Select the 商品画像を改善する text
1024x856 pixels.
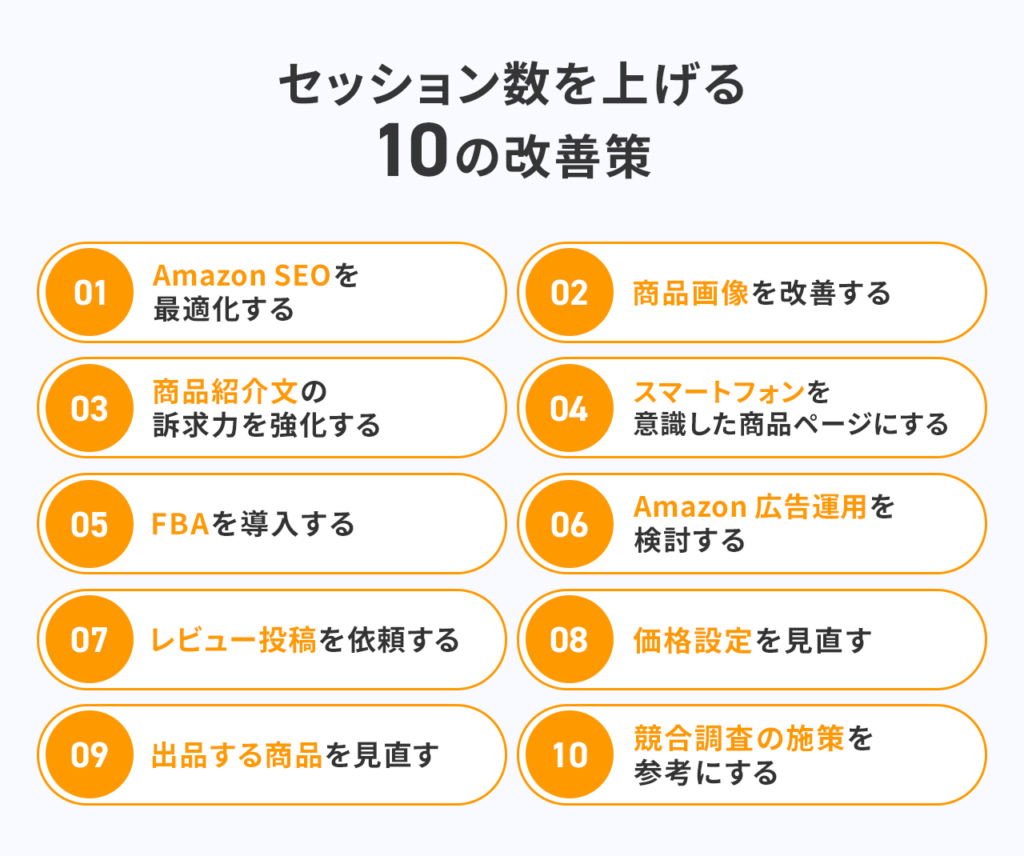click(762, 293)
